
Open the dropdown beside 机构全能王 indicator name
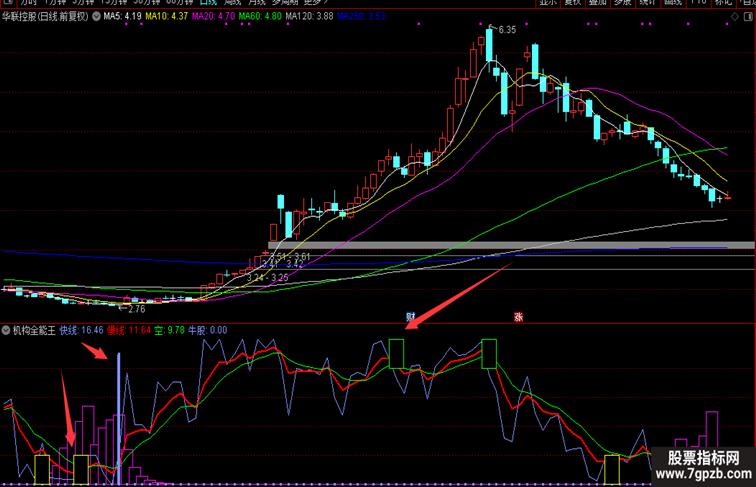pos(6,330)
